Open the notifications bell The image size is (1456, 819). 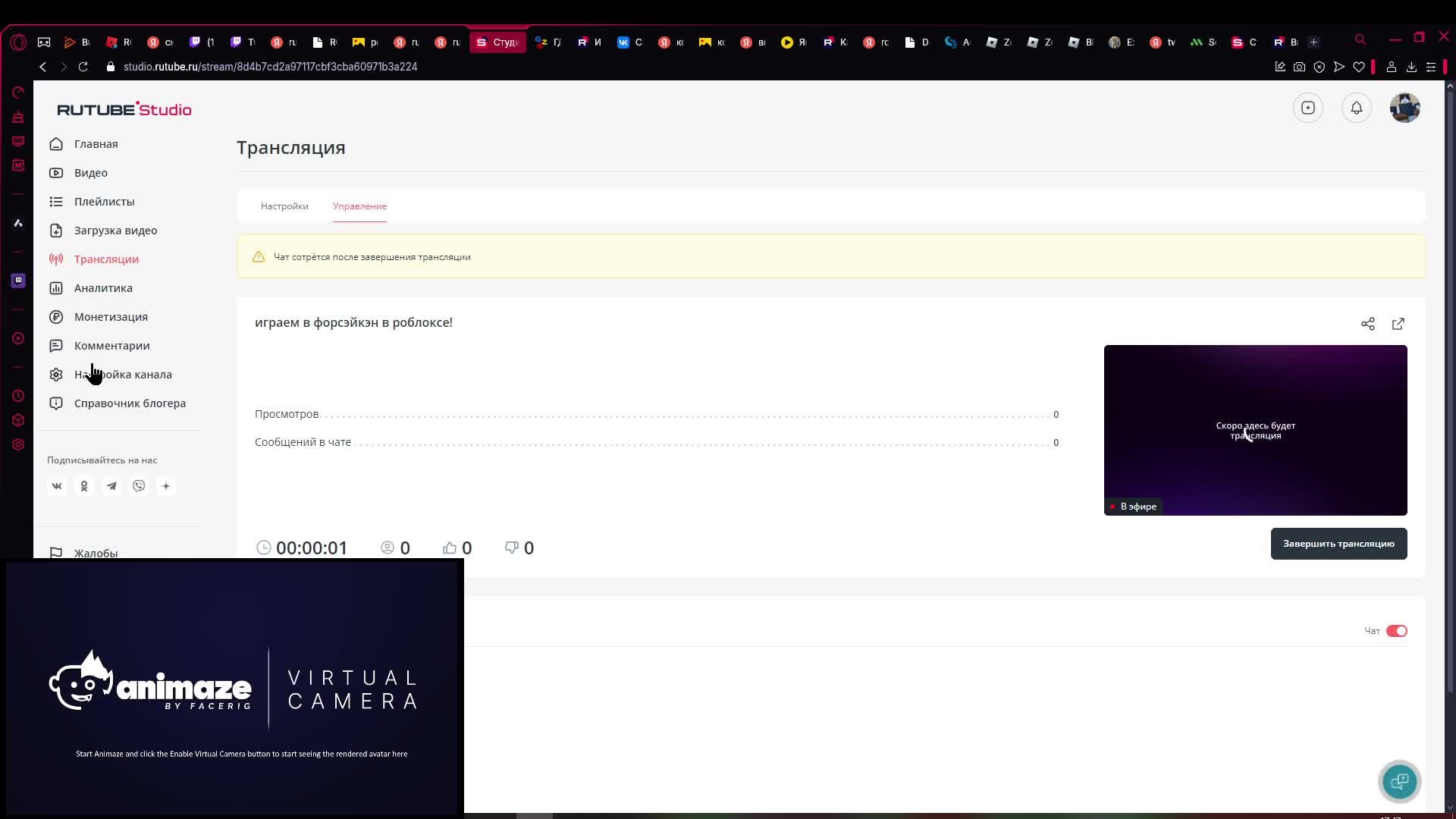[x=1356, y=108]
